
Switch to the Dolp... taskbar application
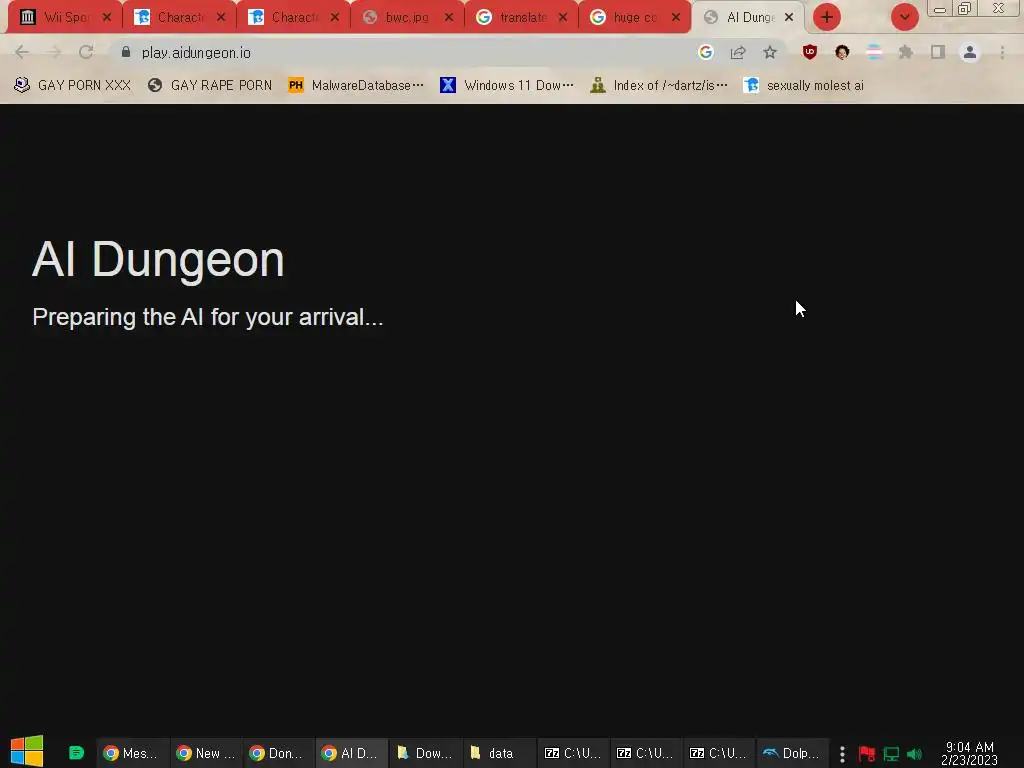(x=792, y=753)
